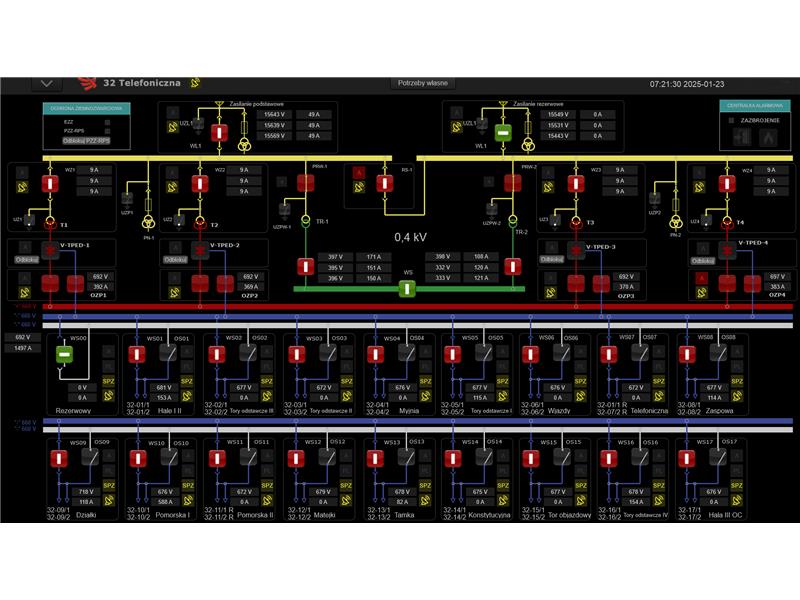Enable the ZAZBROJENIE checkbox

click(x=732, y=120)
